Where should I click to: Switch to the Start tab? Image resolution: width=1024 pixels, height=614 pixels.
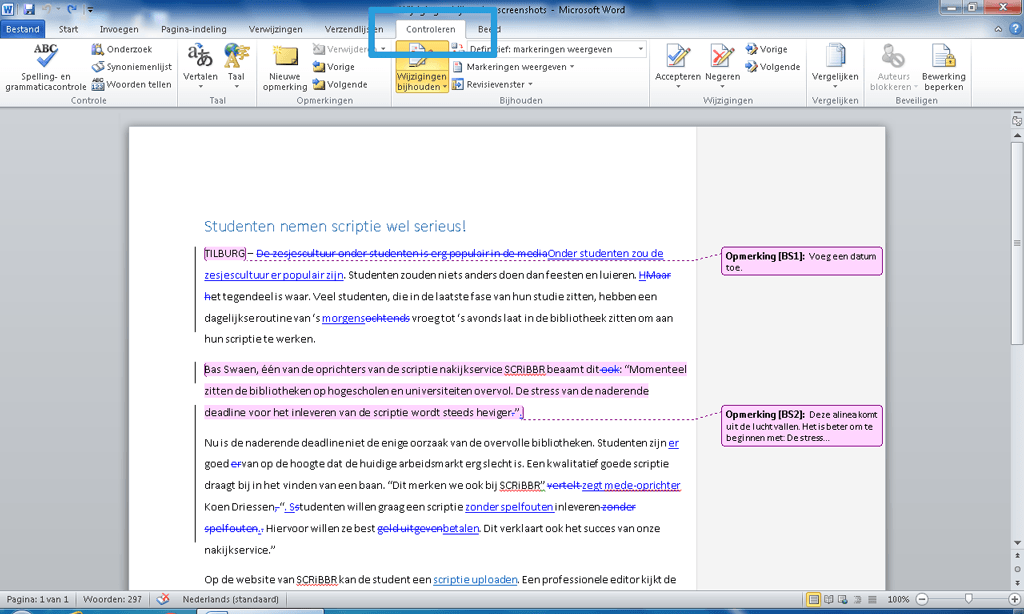(x=68, y=29)
